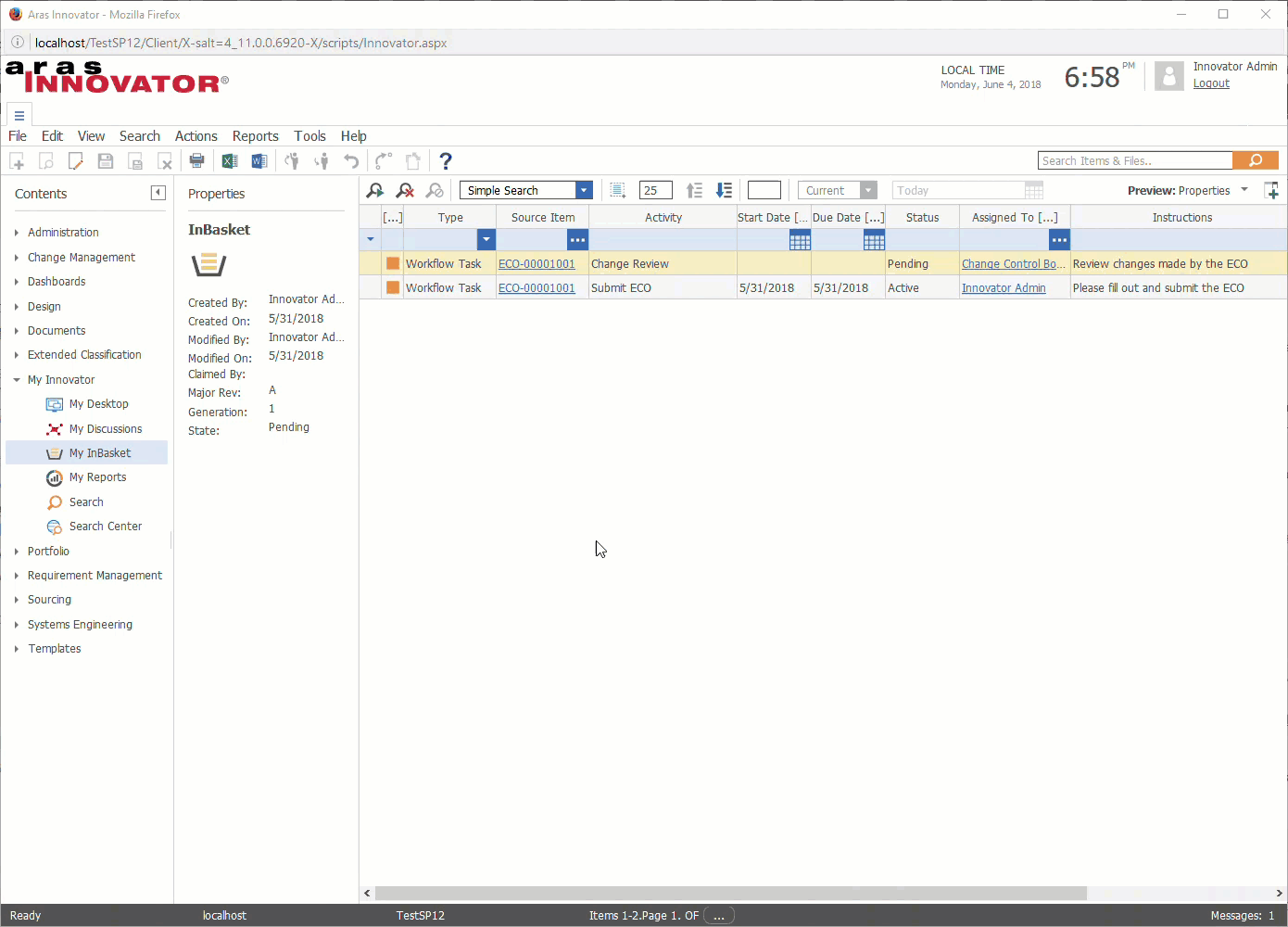Open the Simple Search mode dropdown
Image resolution: width=1288 pixels, height=927 pixels.
click(x=584, y=190)
